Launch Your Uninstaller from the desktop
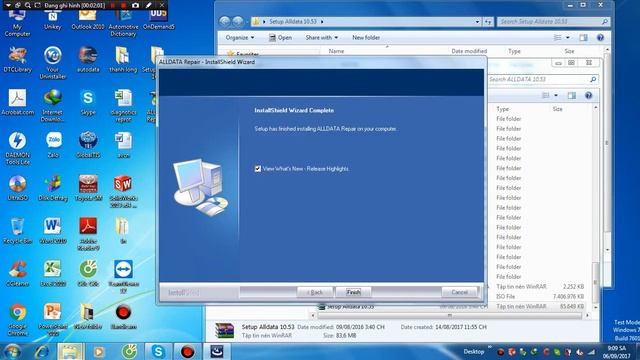This screenshot has height=360, width=640. (53, 62)
